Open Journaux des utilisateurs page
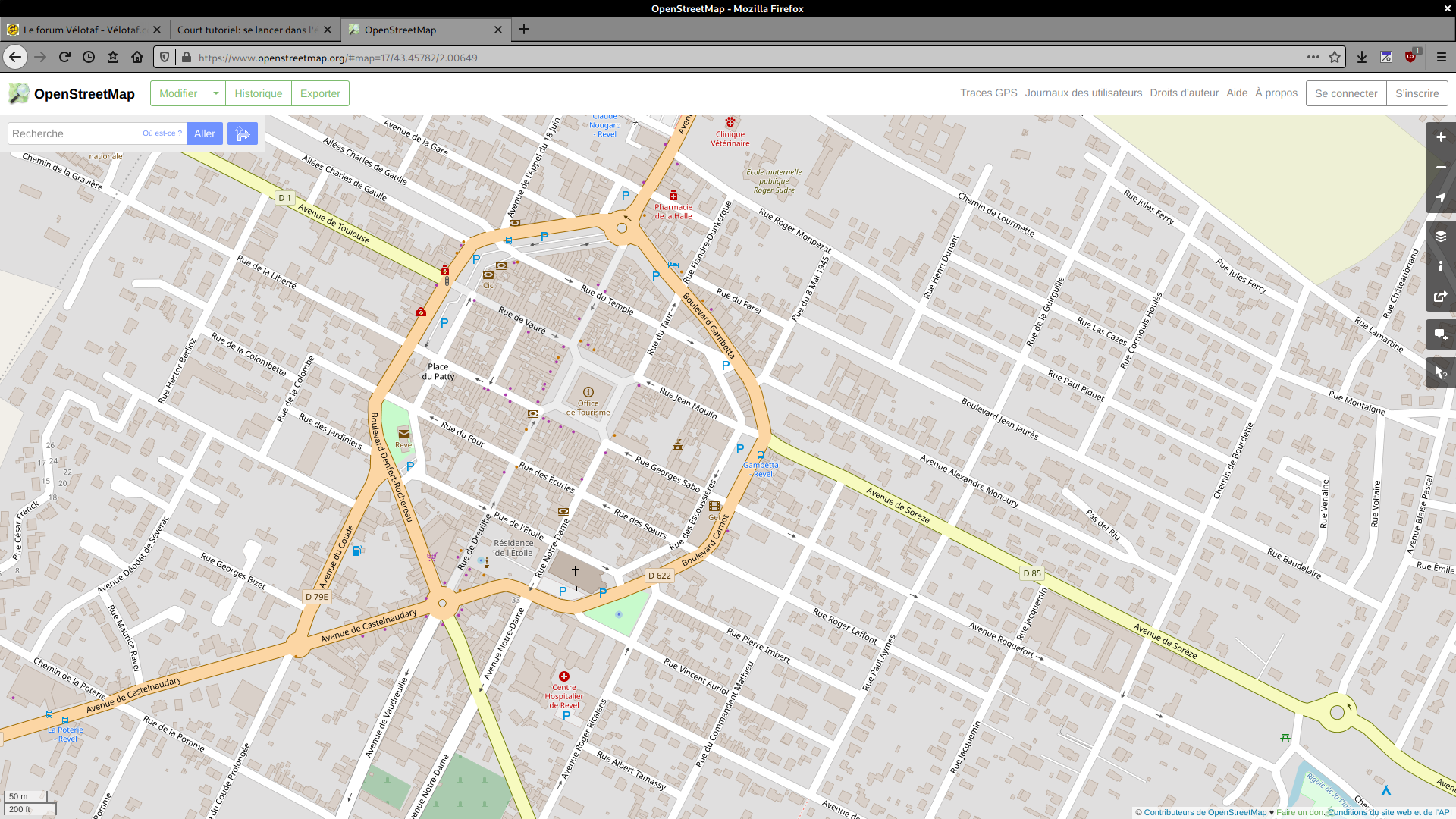 point(1084,93)
